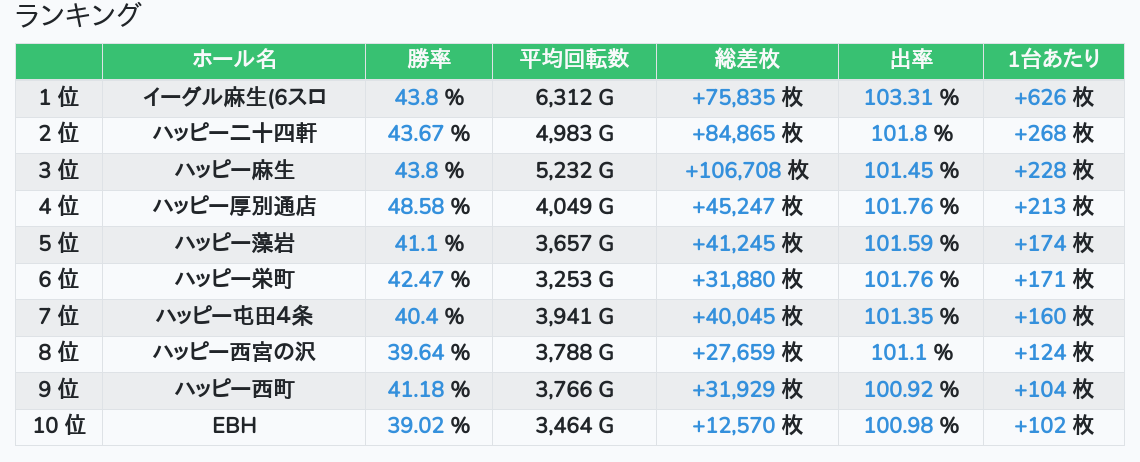Click the +106,708 total difference value
Image resolution: width=1140 pixels, height=462 pixels.
point(733,170)
